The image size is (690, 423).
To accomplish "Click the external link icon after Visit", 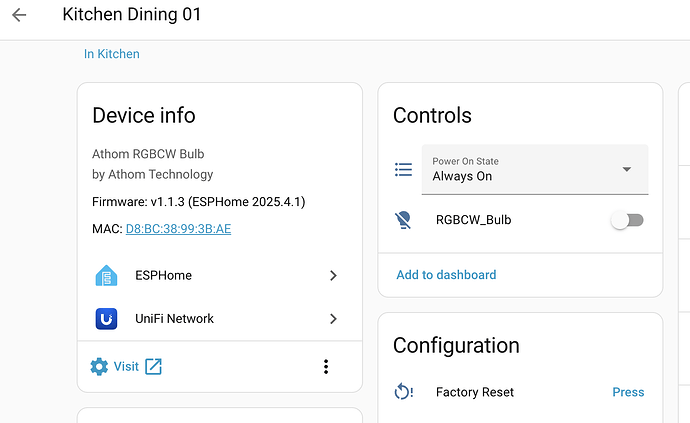I will (153, 367).
